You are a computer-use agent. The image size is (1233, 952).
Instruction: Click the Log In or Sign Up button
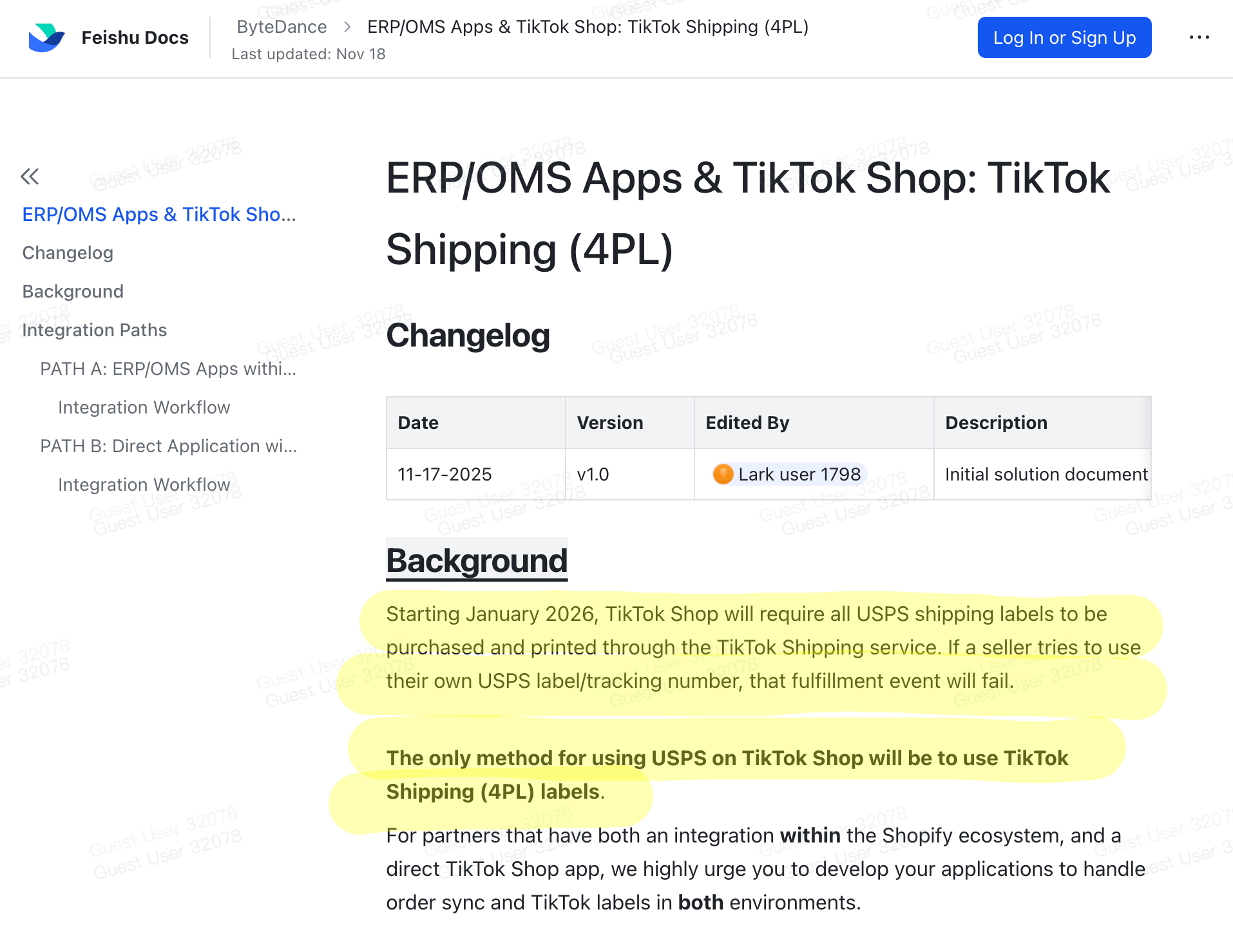coord(1064,37)
